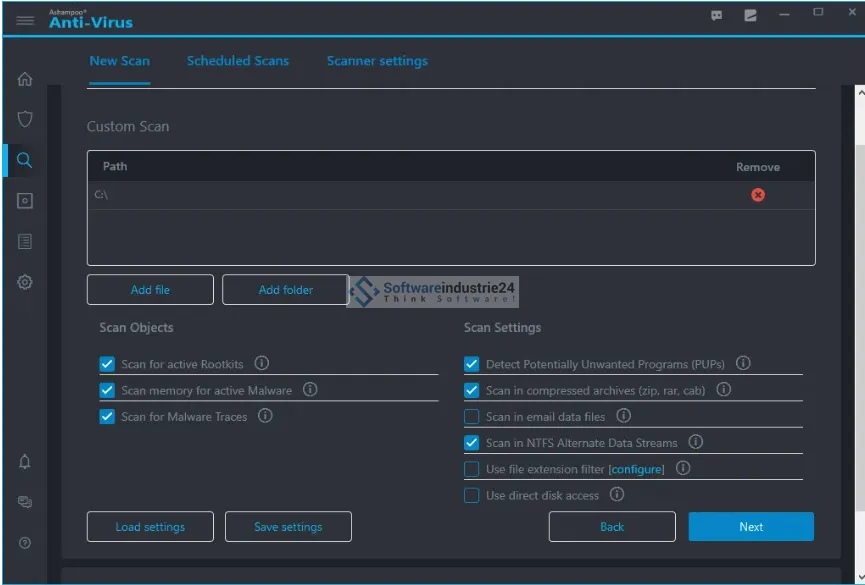Expand the hamburger menu at top left

click(25, 20)
